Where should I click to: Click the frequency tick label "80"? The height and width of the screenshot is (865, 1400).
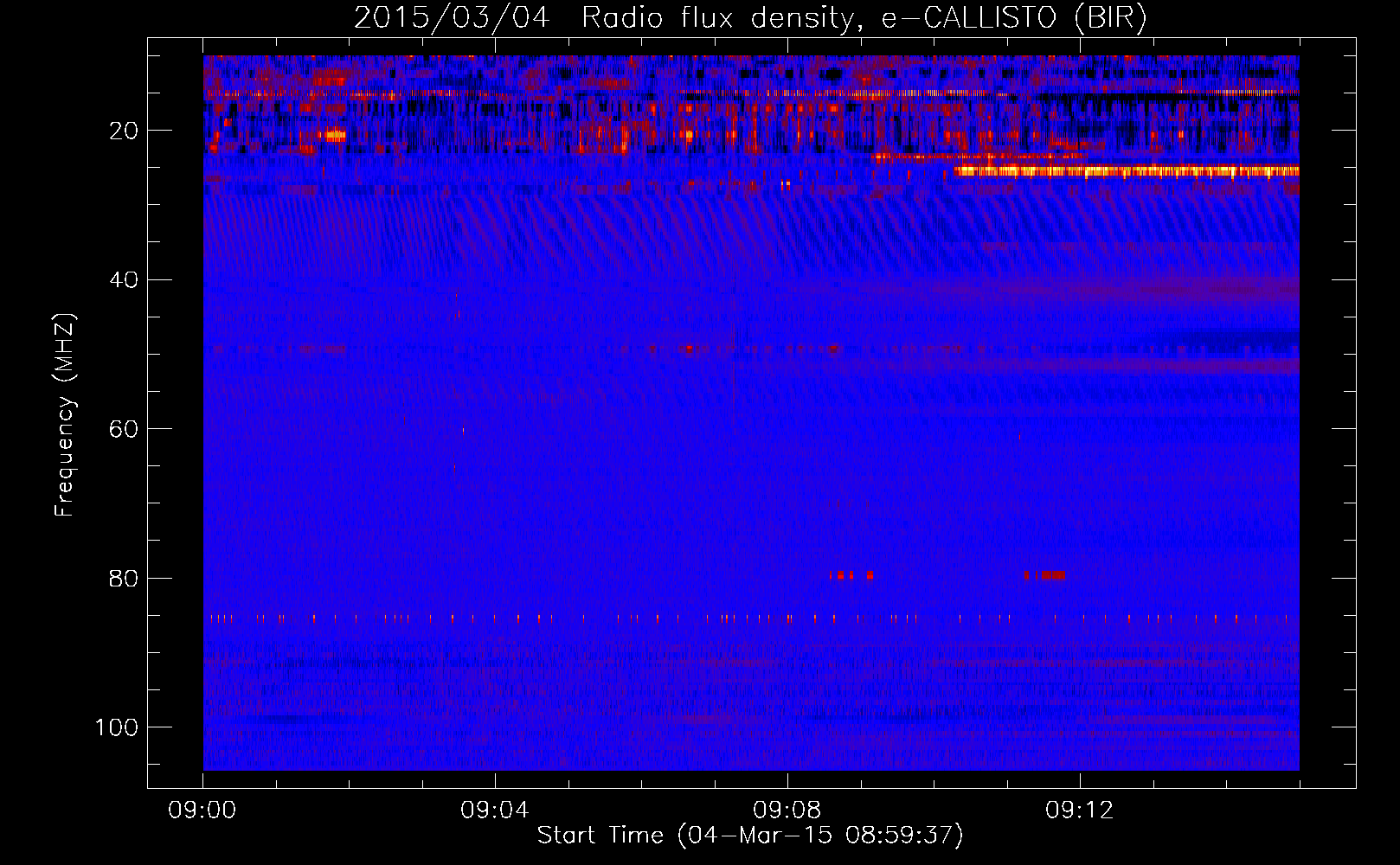pos(124,578)
